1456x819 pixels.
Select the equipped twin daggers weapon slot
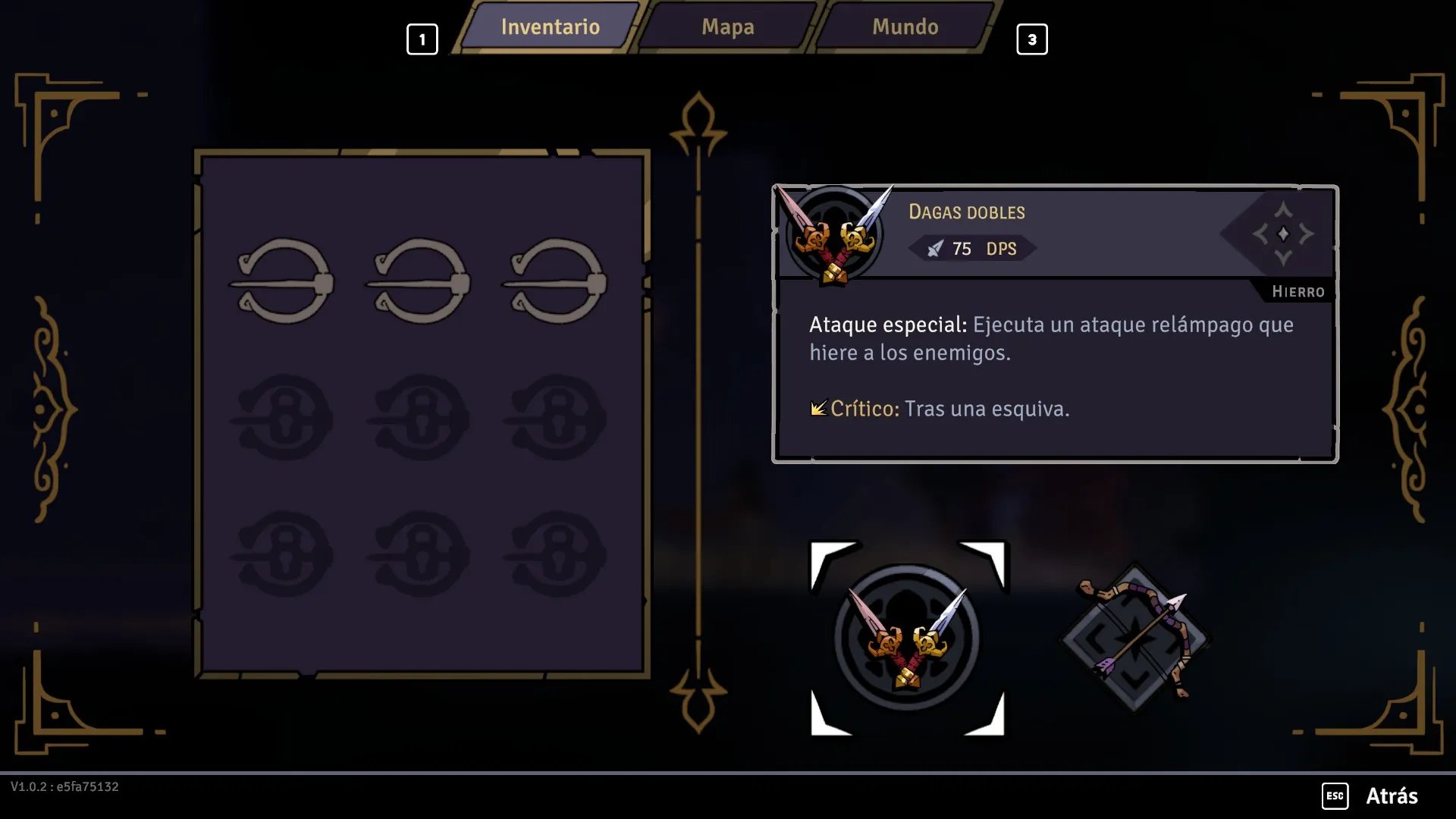907,638
